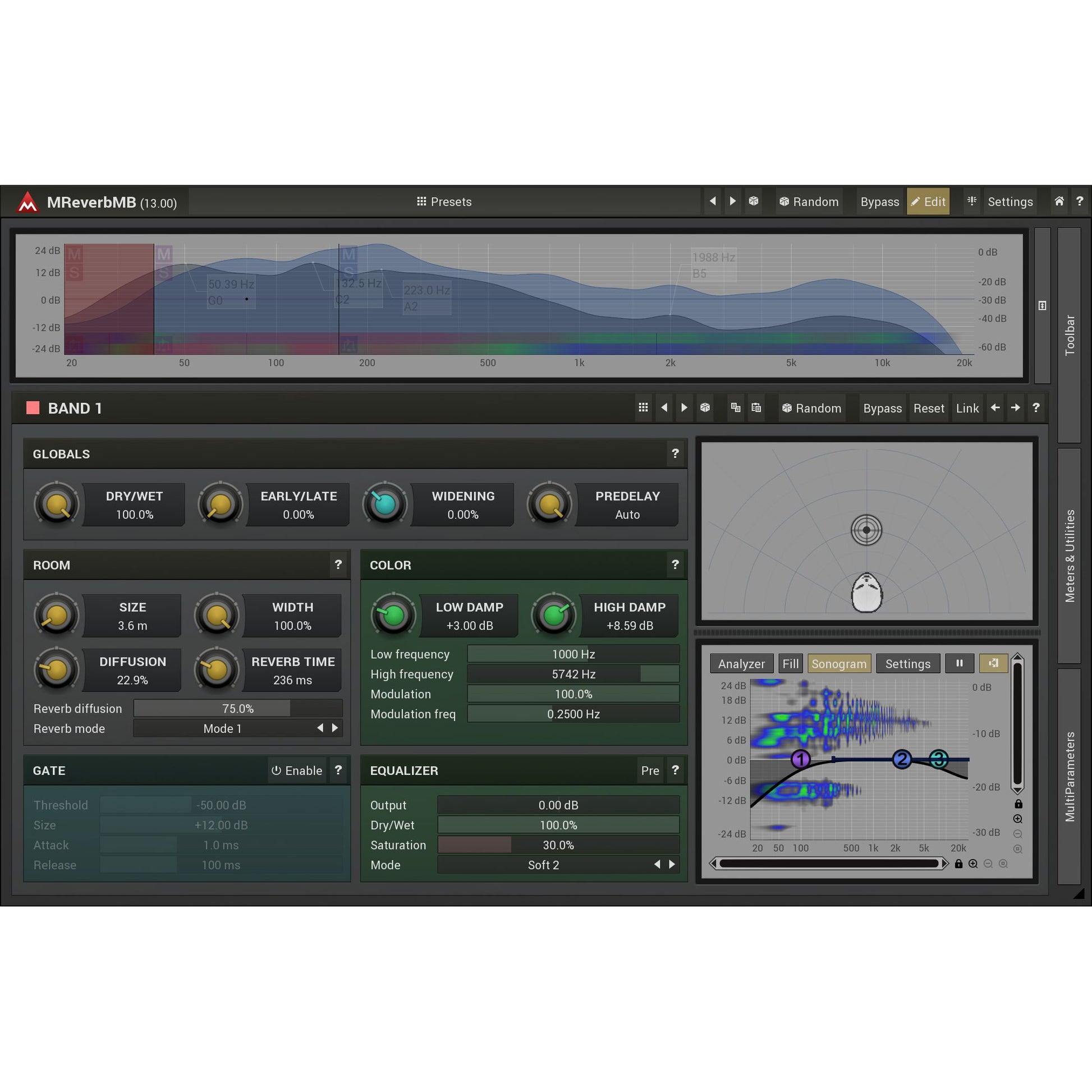Click the home icon in top bar

pyautogui.click(x=1059, y=201)
